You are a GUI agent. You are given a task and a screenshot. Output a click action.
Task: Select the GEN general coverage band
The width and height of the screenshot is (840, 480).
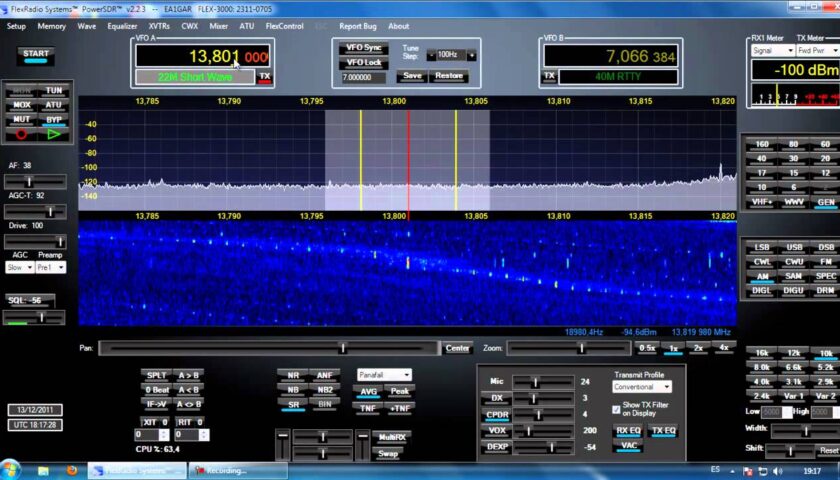tap(826, 202)
